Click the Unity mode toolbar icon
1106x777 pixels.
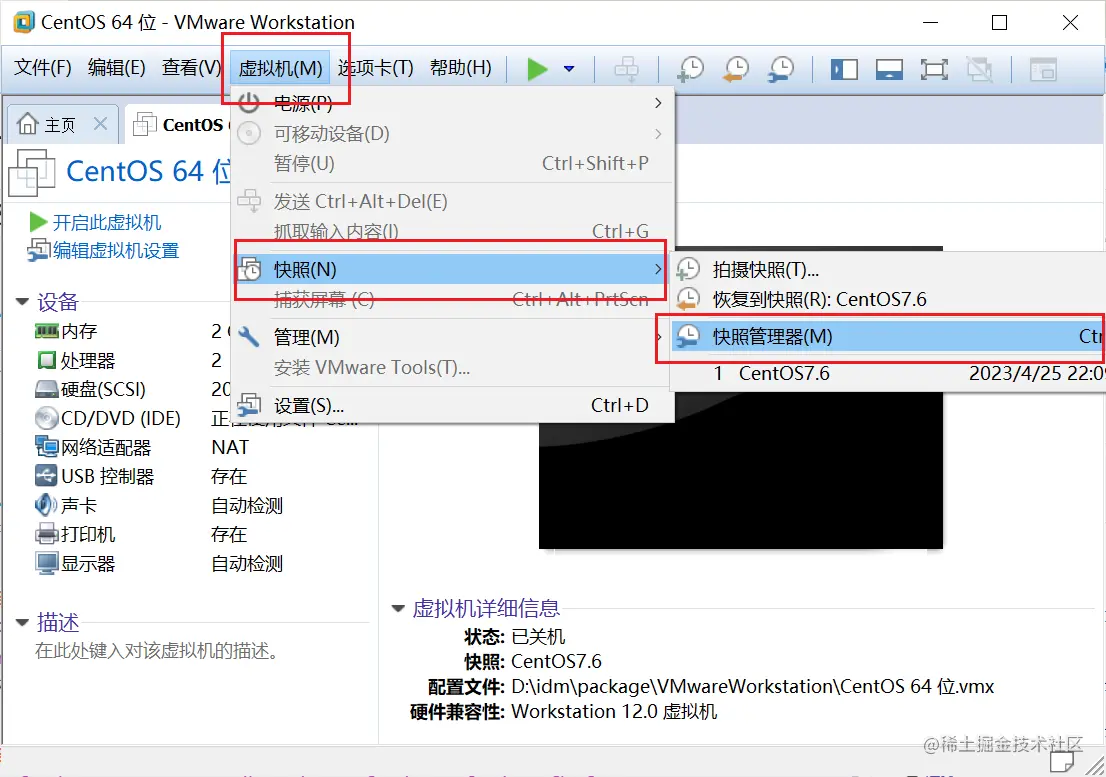(x=980, y=70)
